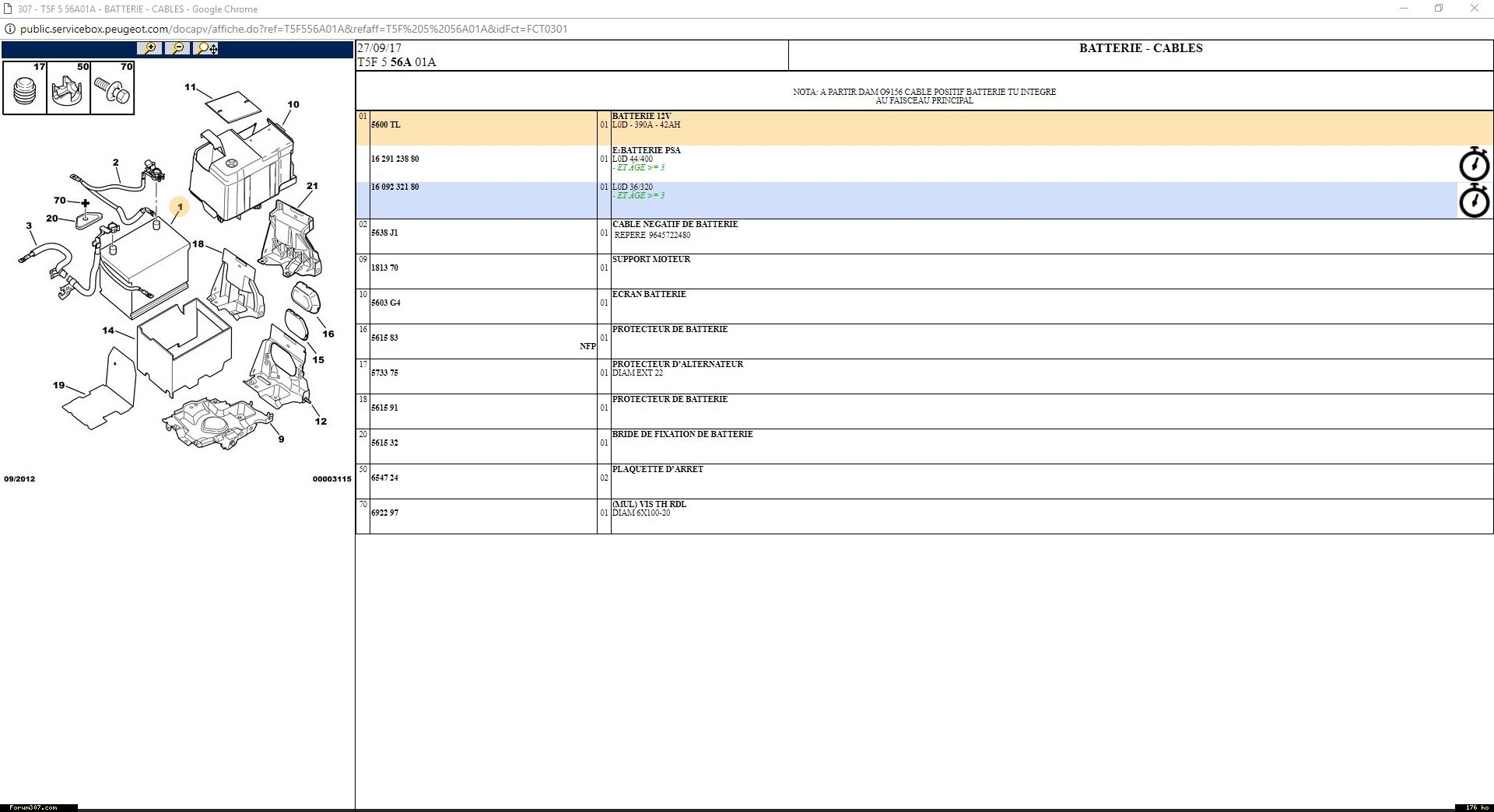Click the stopwatch icon for 16 092 321 80
The height and width of the screenshot is (812, 1494).
click(1474, 200)
